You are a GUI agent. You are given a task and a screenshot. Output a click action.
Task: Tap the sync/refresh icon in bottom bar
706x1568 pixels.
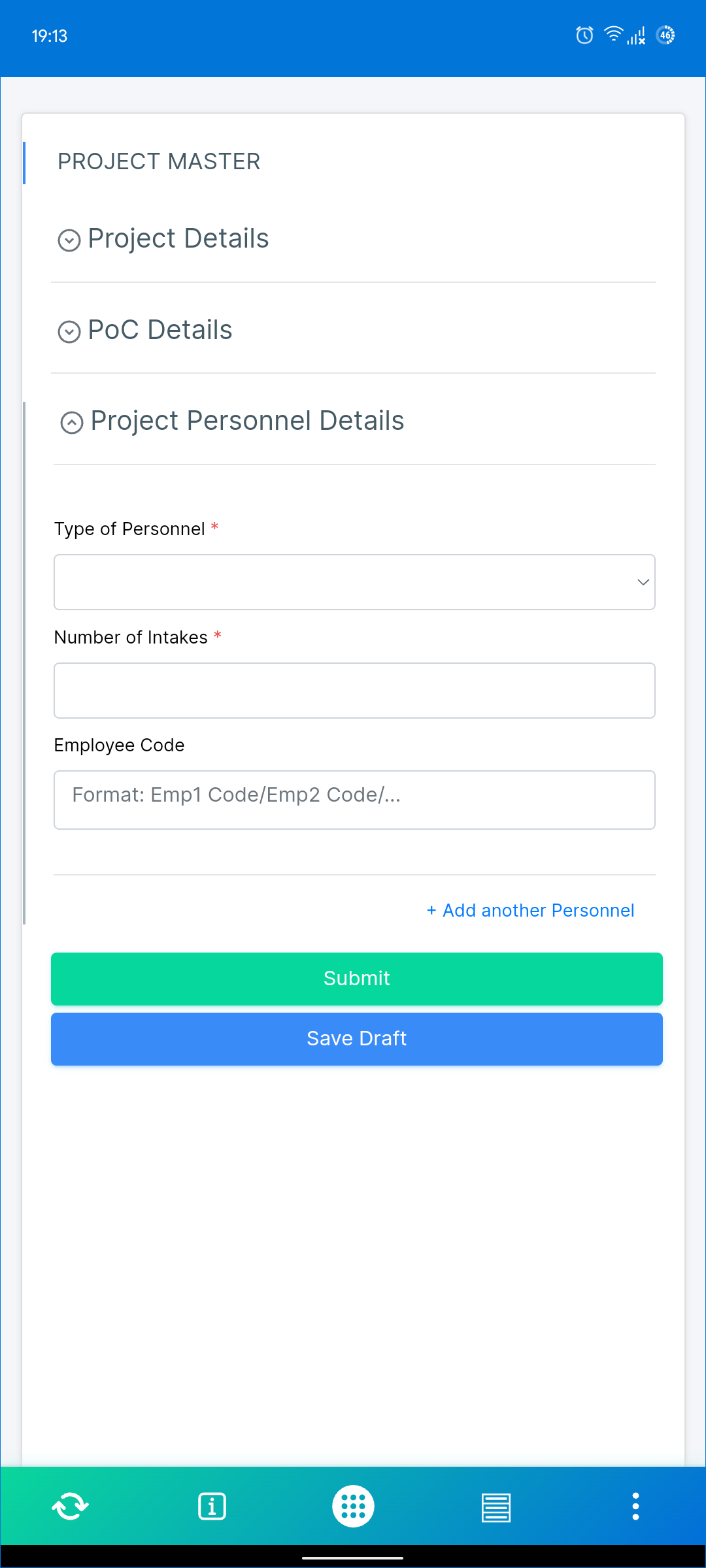(x=70, y=1506)
